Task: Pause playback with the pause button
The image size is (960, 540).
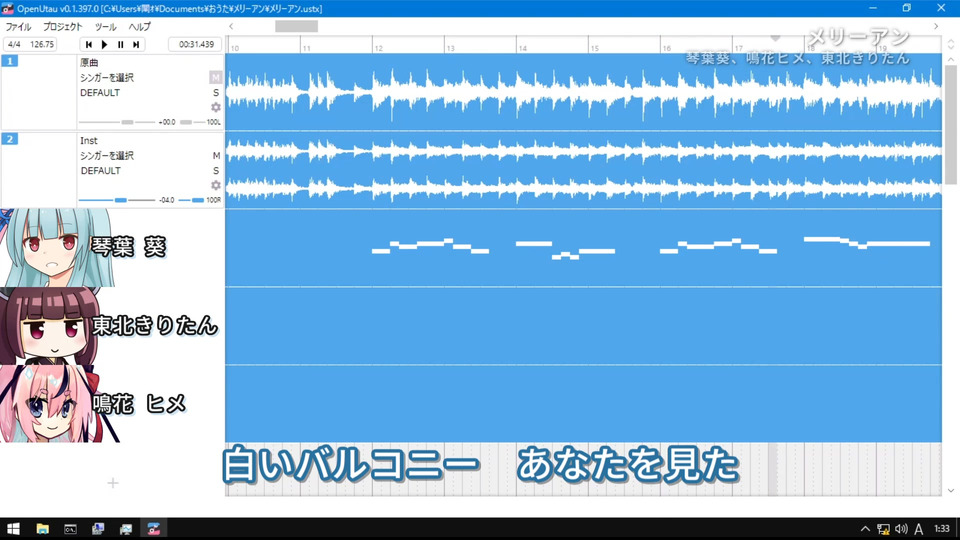Action: [x=121, y=44]
